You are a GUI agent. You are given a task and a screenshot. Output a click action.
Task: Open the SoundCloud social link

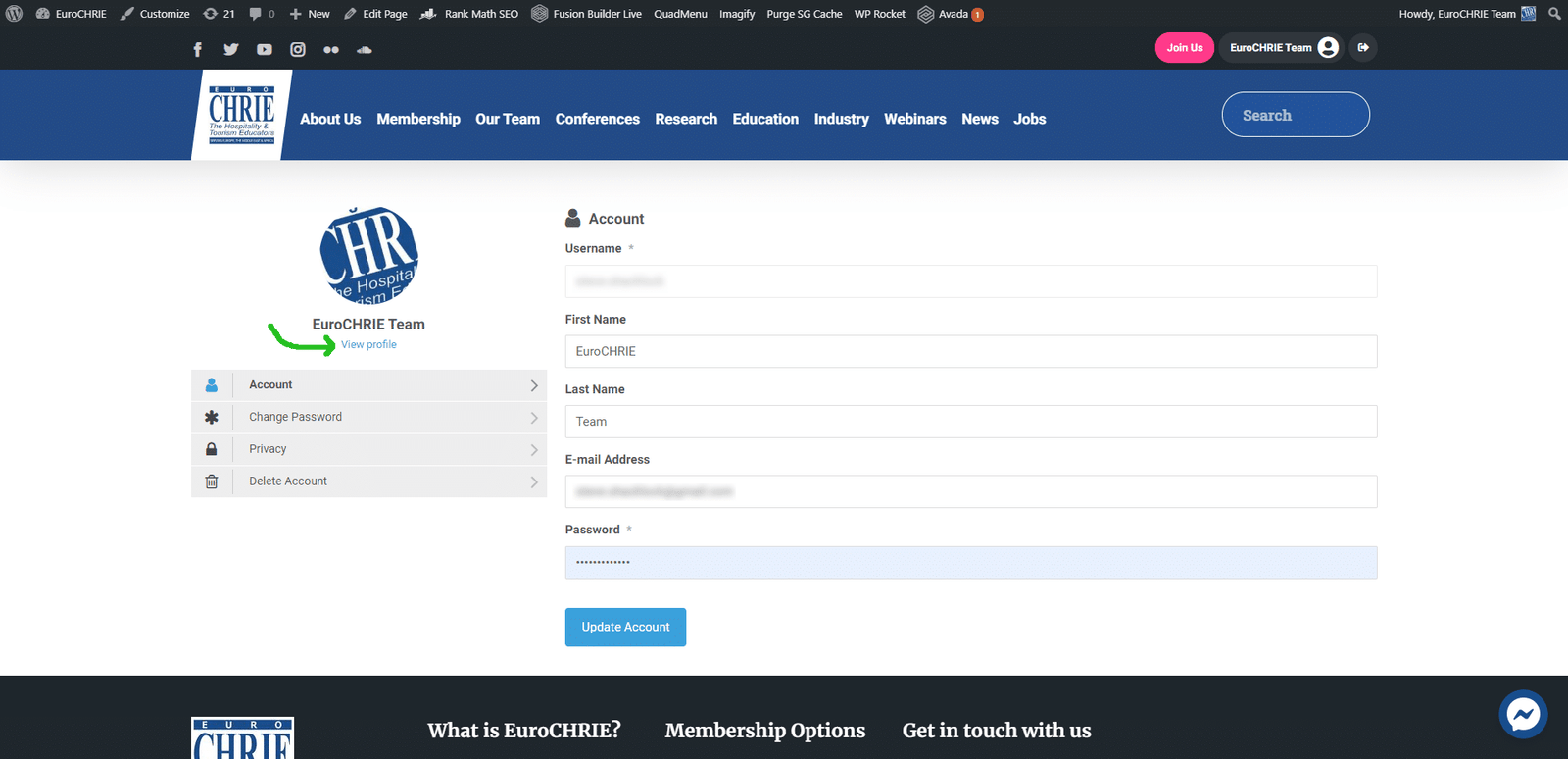[365, 49]
